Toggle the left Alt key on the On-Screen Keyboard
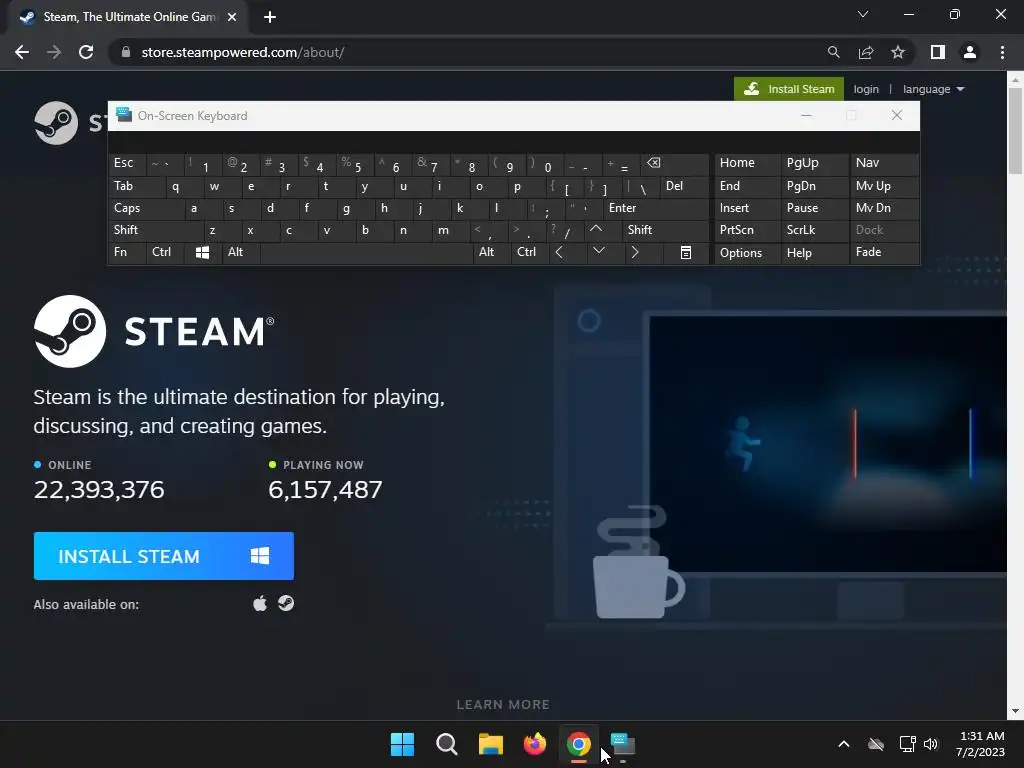 240,252
